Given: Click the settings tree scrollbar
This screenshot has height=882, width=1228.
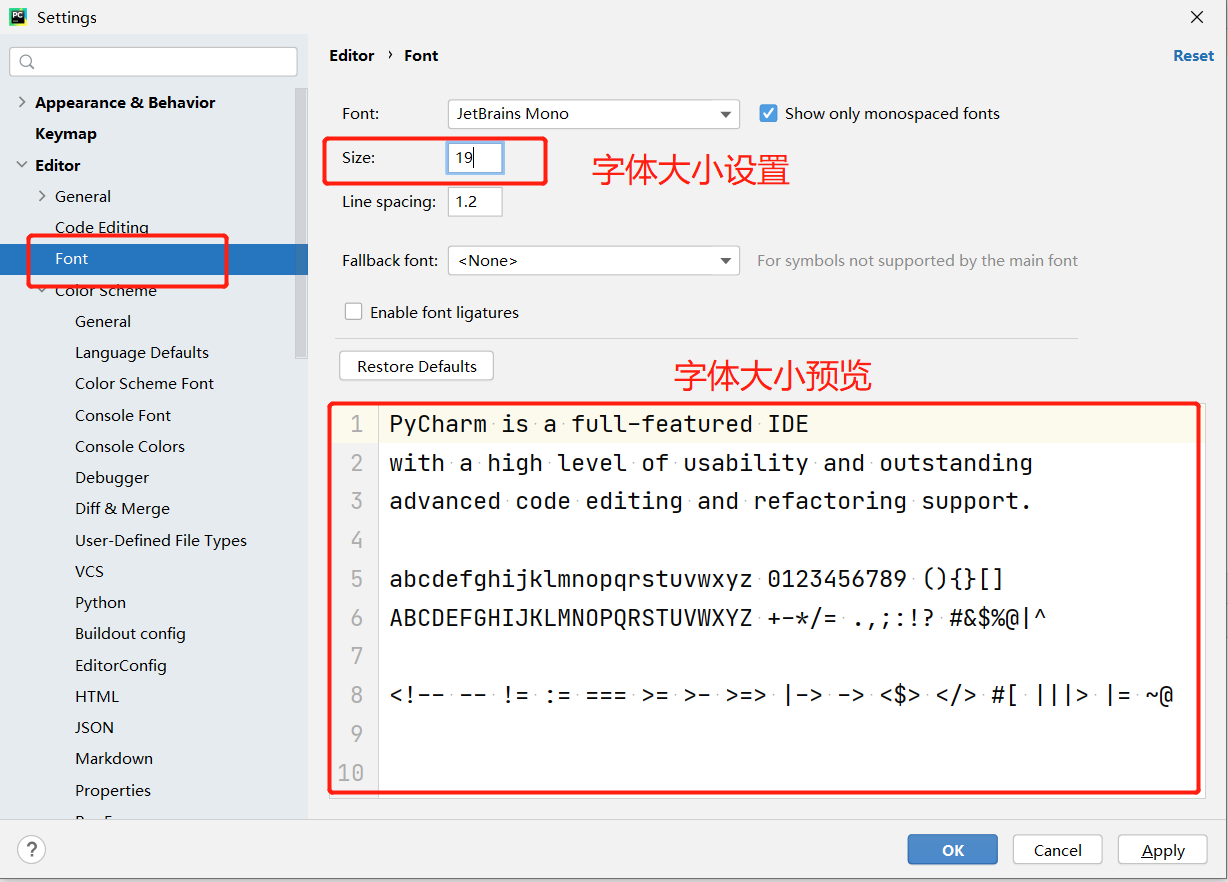Looking at the screenshot, I should tap(301, 222).
